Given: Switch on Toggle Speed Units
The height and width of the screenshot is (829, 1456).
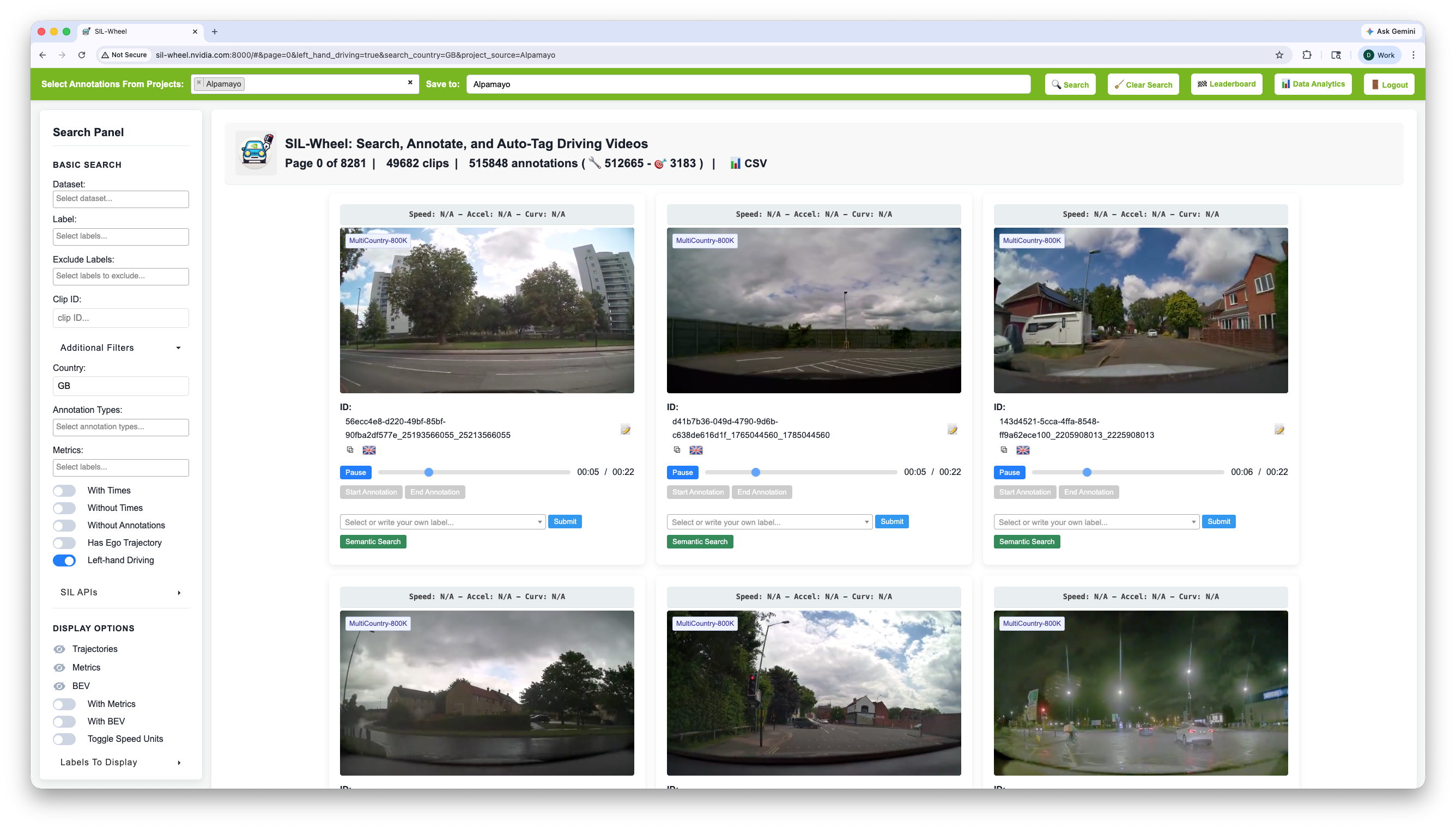Looking at the screenshot, I should [x=64, y=739].
